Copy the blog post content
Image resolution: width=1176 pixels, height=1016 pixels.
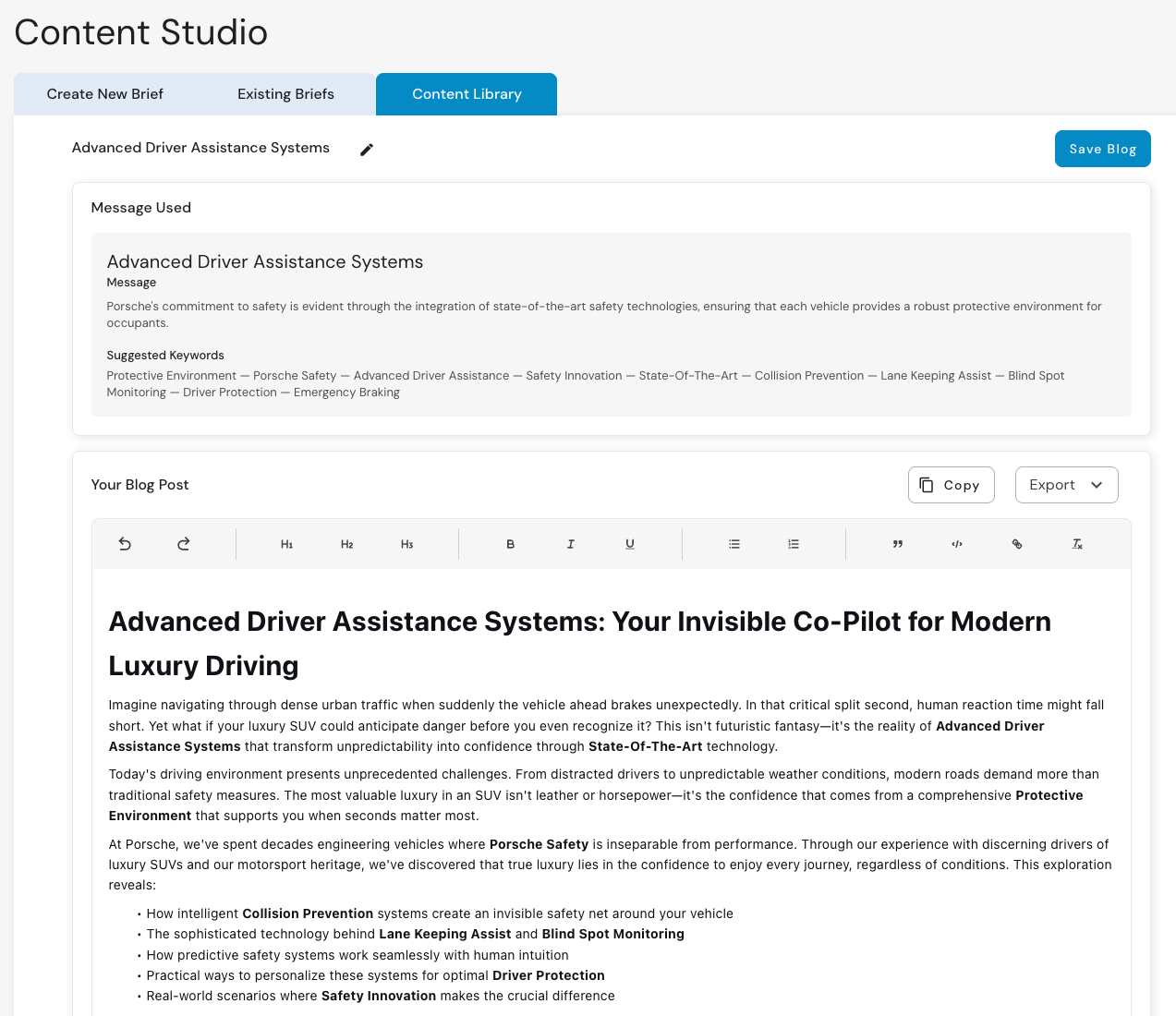click(952, 485)
